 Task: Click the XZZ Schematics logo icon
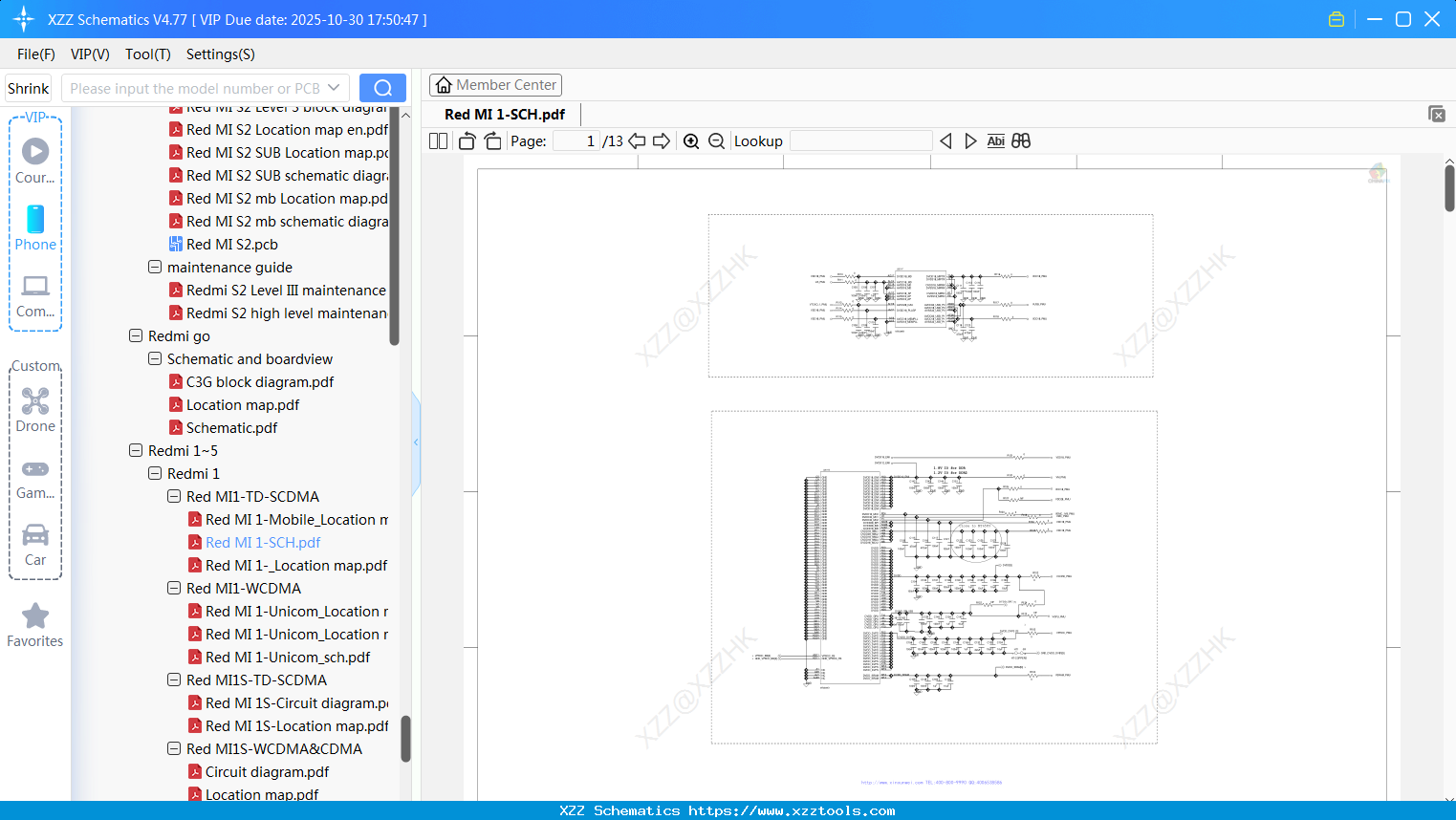point(24,19)
